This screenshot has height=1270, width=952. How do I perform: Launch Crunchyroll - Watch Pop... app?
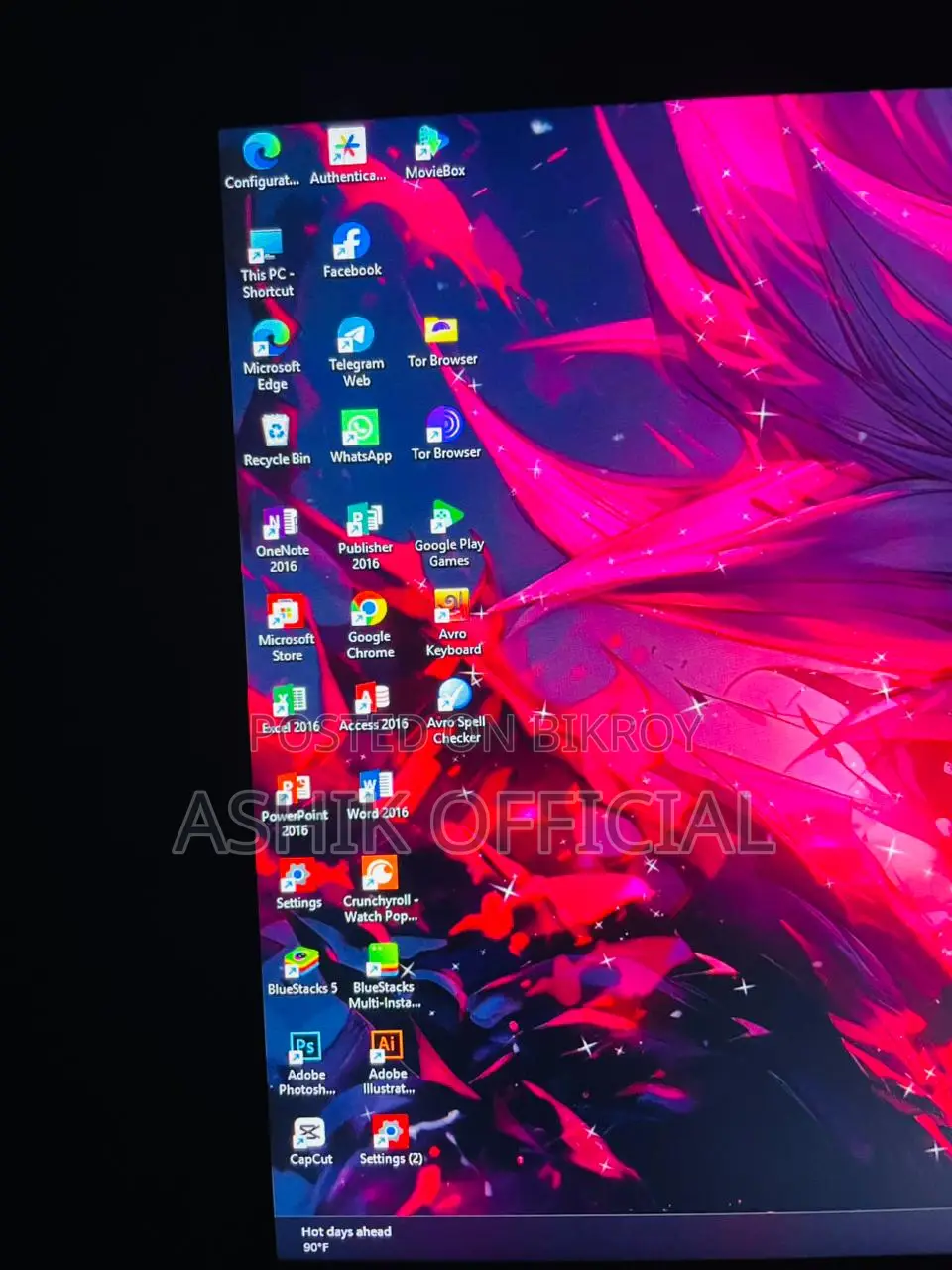[380, 890]
